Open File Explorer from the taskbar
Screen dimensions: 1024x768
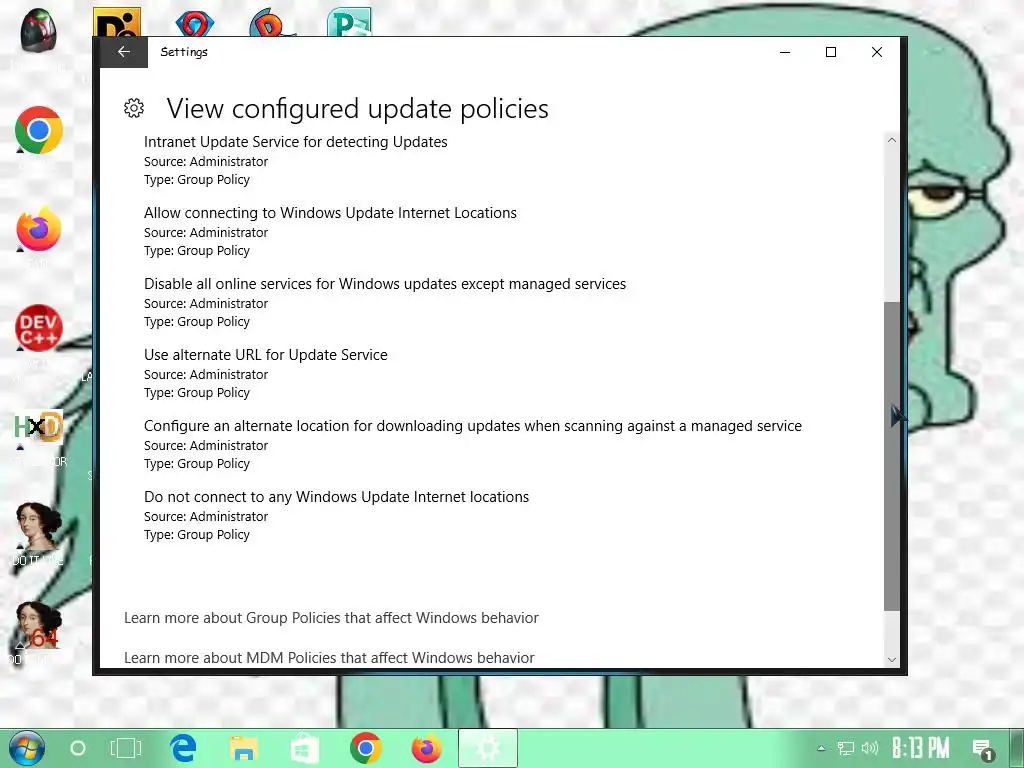coord(244,748)
